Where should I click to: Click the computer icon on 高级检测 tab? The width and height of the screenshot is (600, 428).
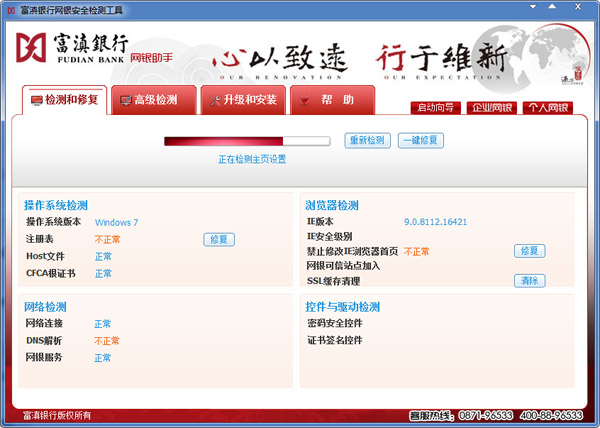[x=126, y=100]
